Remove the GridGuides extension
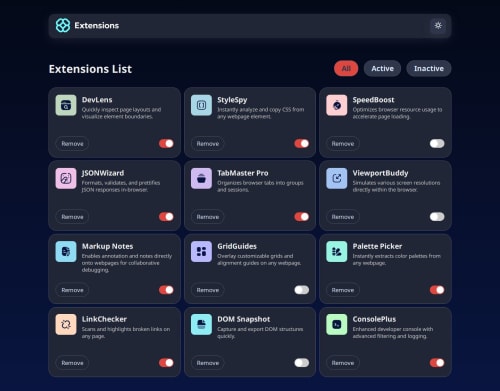This screenshot has width=500, height=391. (208, 290)
